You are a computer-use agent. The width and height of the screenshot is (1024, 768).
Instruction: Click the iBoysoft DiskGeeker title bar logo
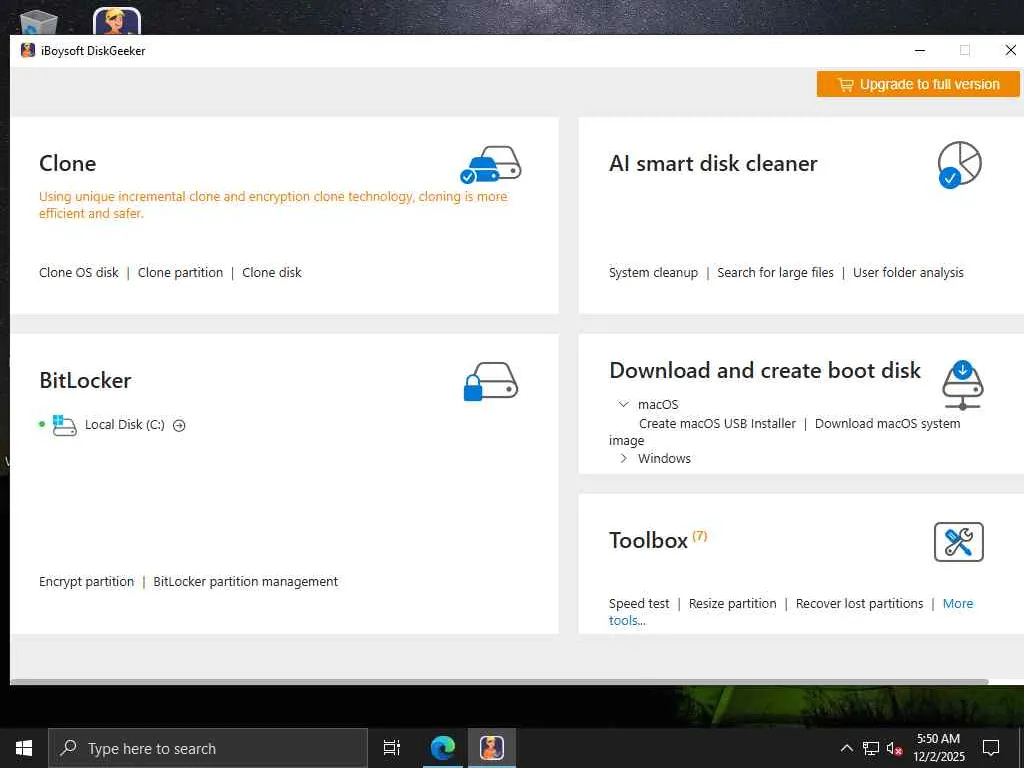(x=27, y=50)
